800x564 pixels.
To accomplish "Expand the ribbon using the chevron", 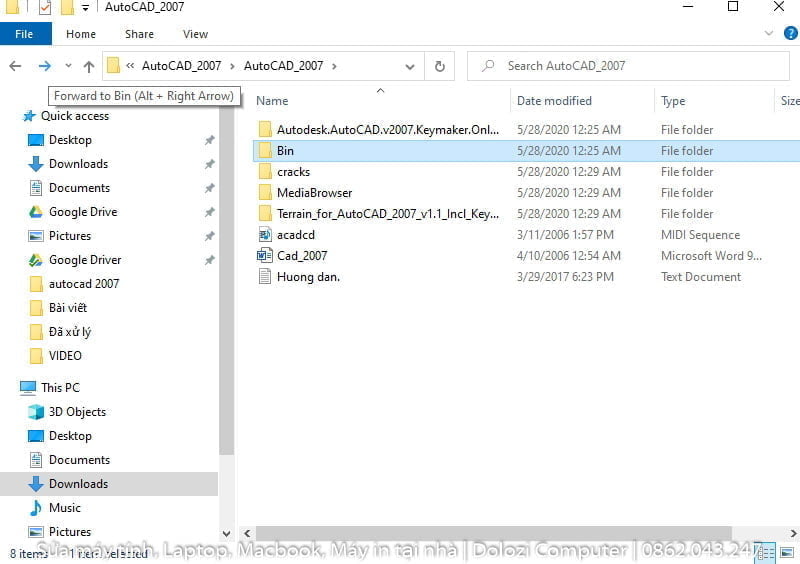I will (x=769, y=33).
